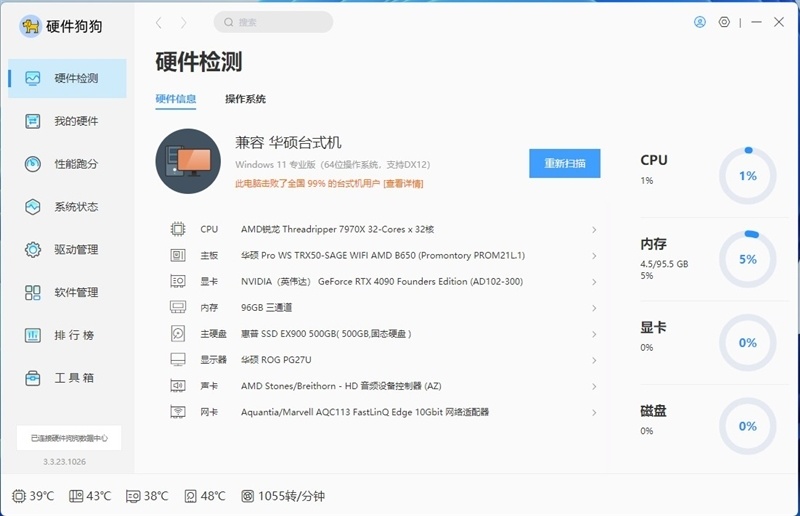This screenshot has height=516, width=800.
Task: Click the 重新扫描 button
Action: [x=565, y=163]
